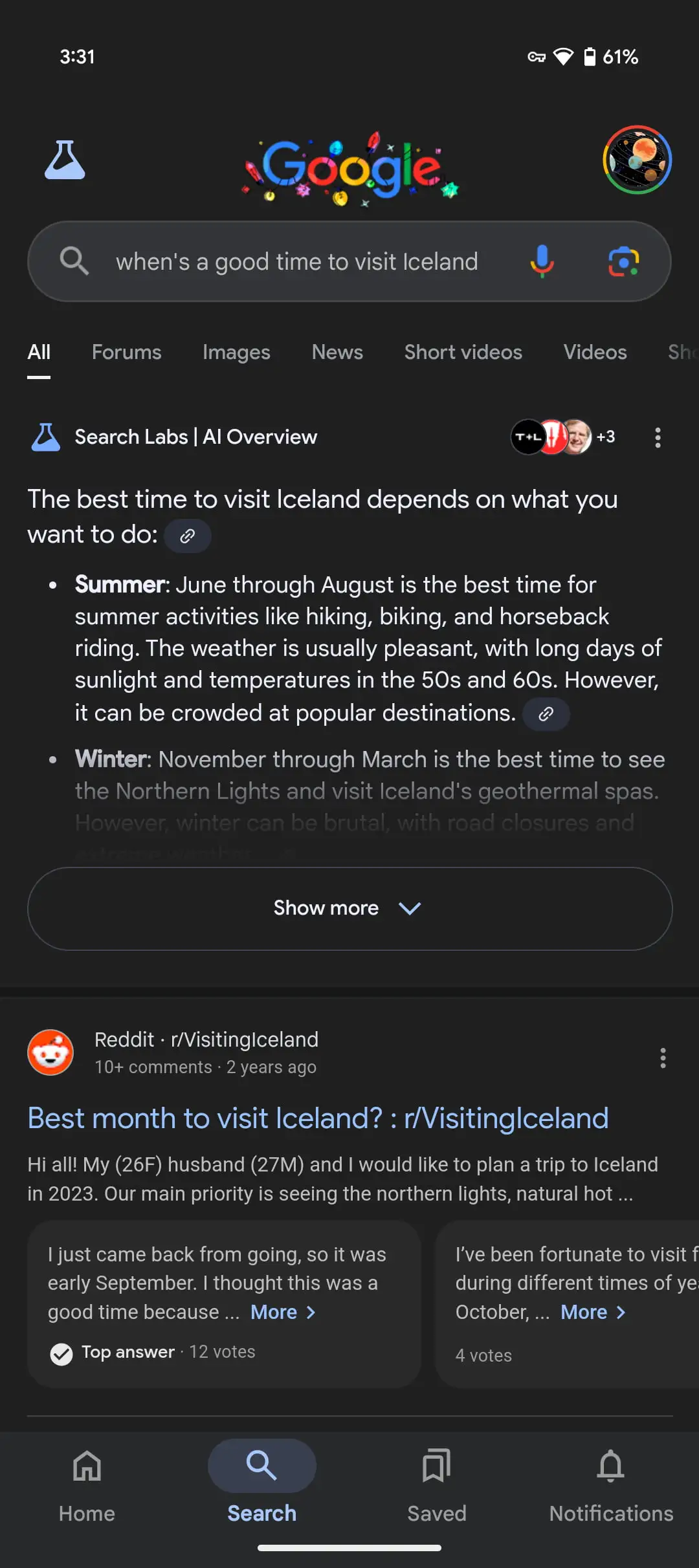Open the Short videos tab

tap(463, 352)
